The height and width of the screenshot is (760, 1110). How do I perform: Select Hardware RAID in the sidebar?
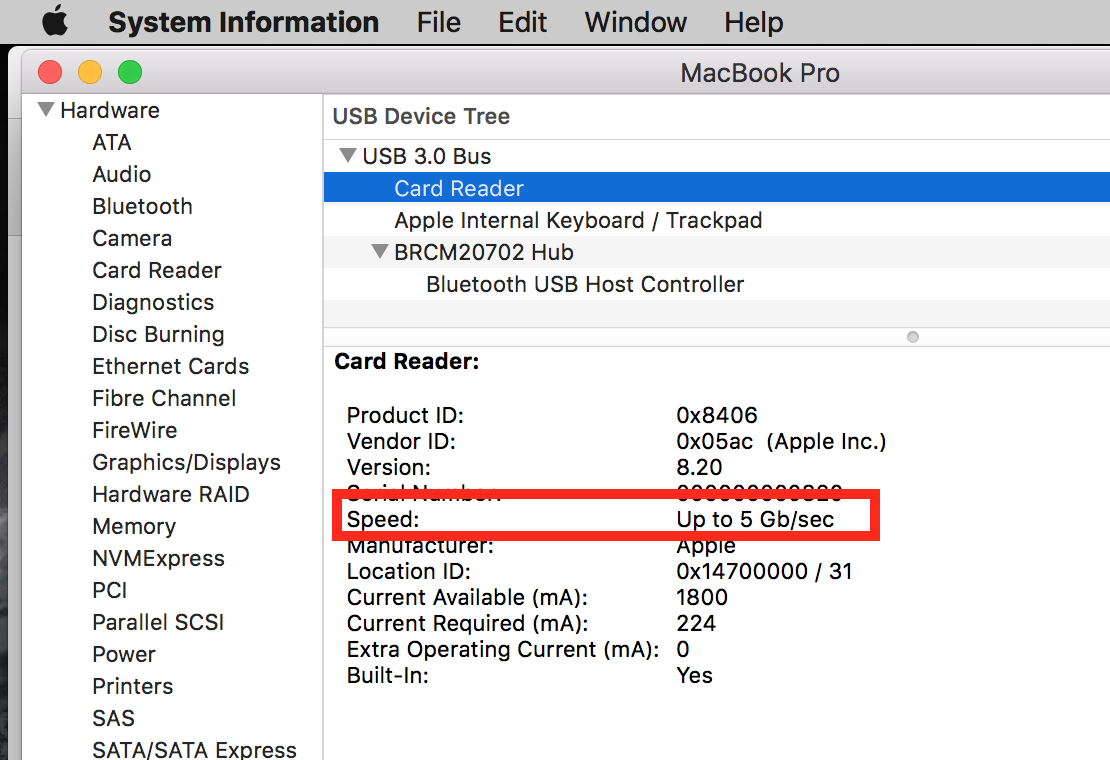point(171,494)
